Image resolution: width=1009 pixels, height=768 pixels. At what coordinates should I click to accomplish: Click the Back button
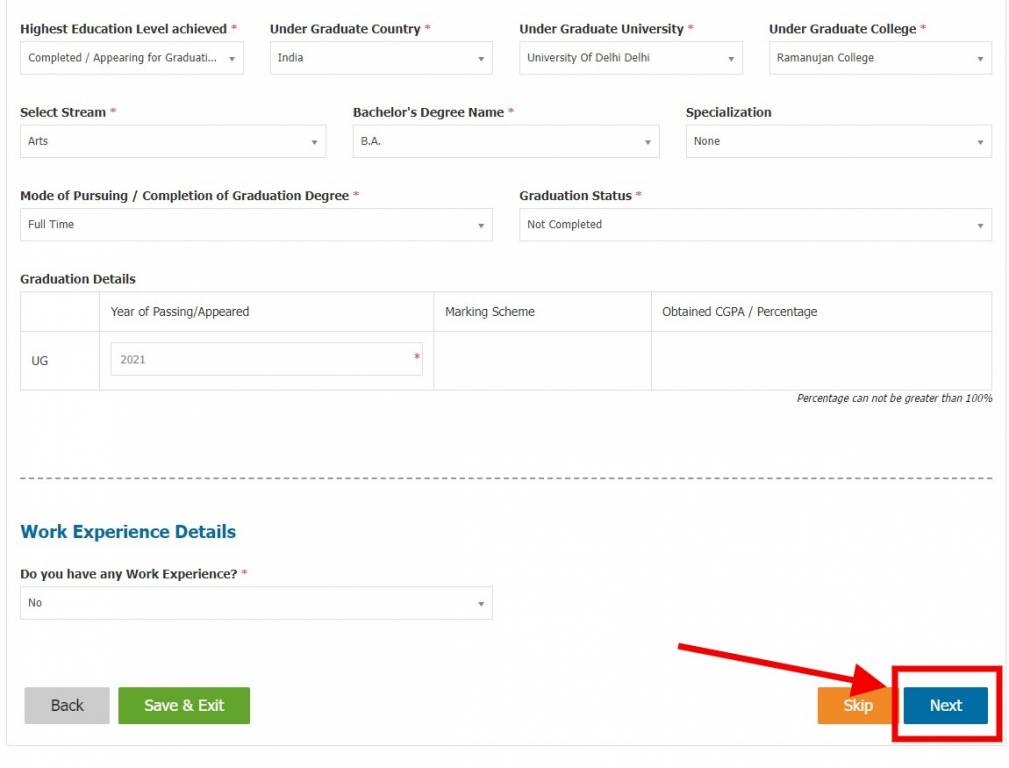pyautogui.click(x=67, y=705)
